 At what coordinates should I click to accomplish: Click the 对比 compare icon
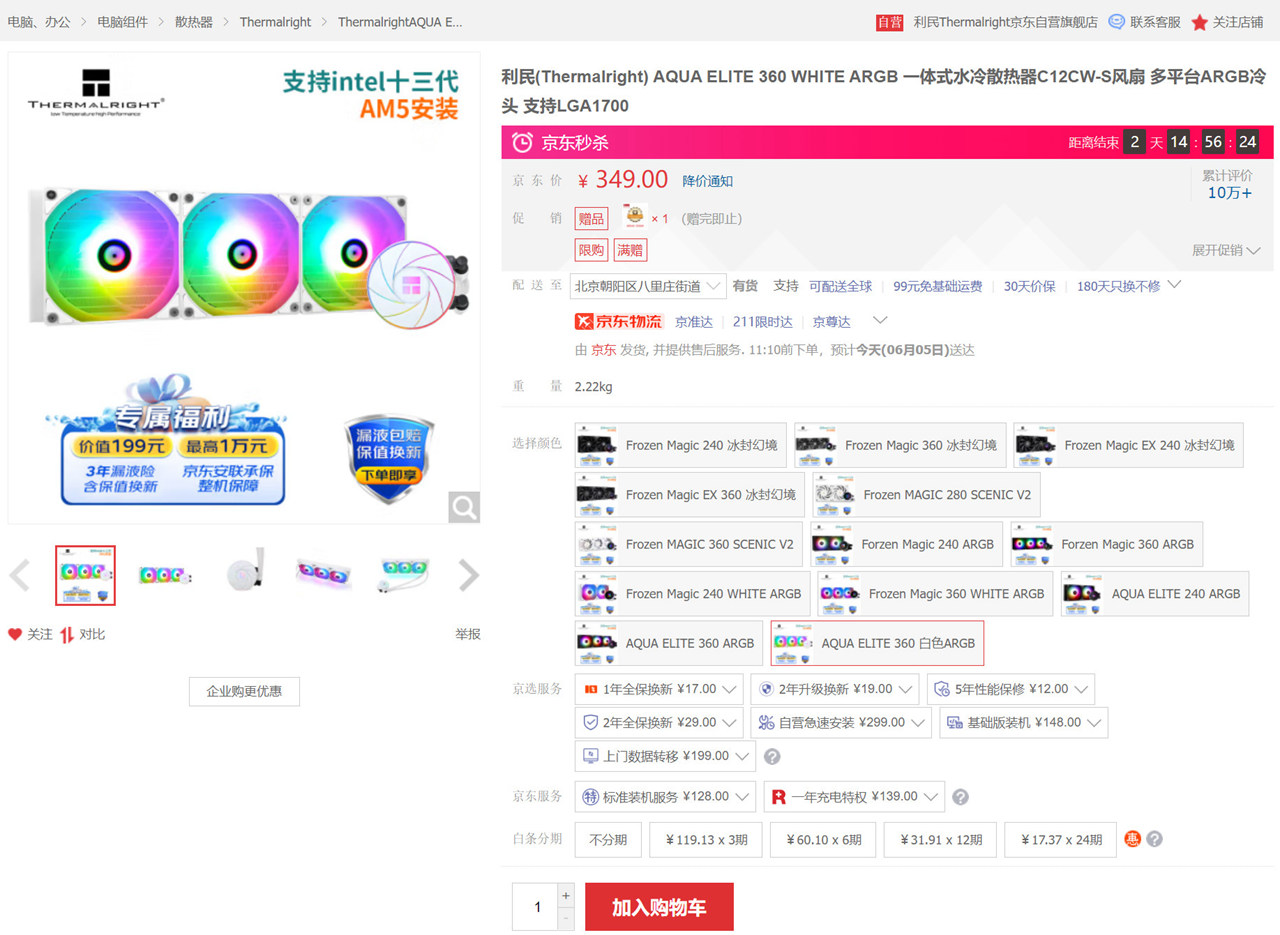click(67, 634)
